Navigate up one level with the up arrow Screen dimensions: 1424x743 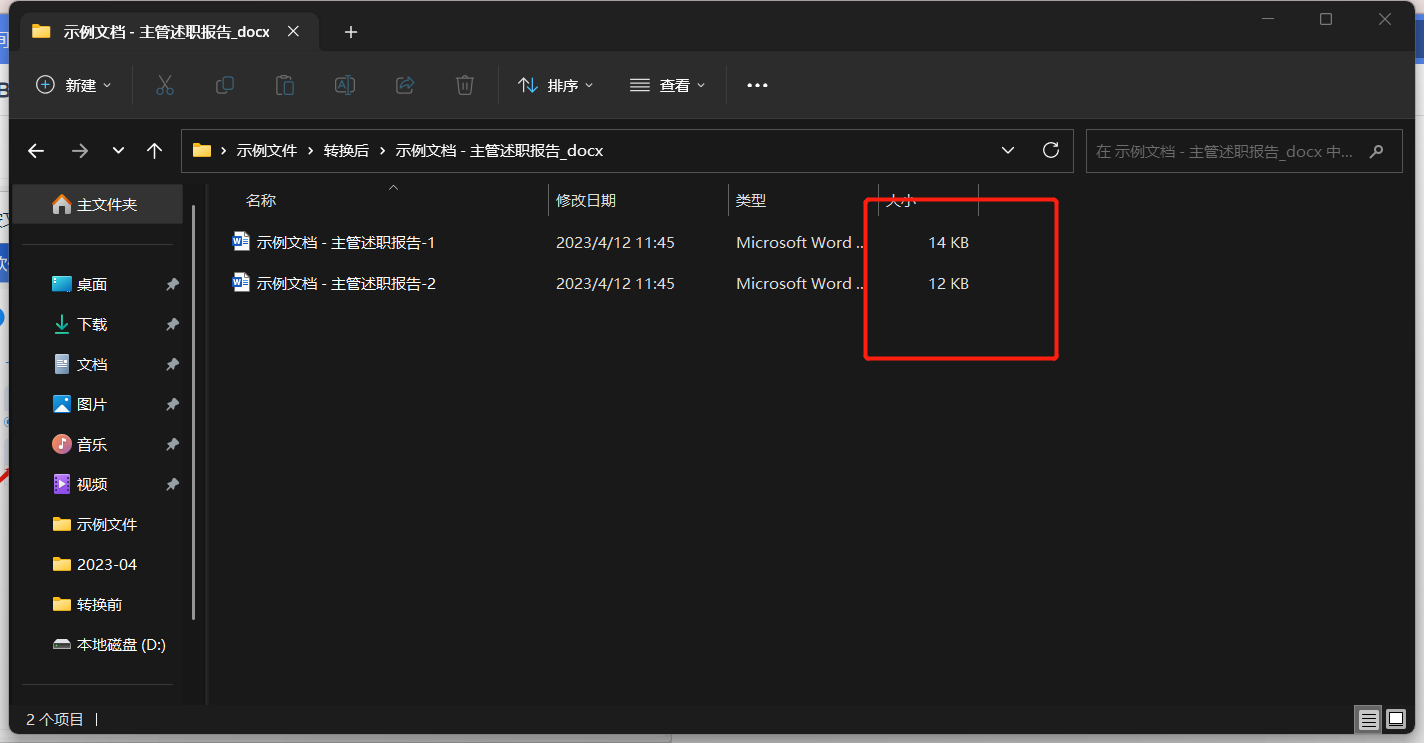click(x=154, y=150)
